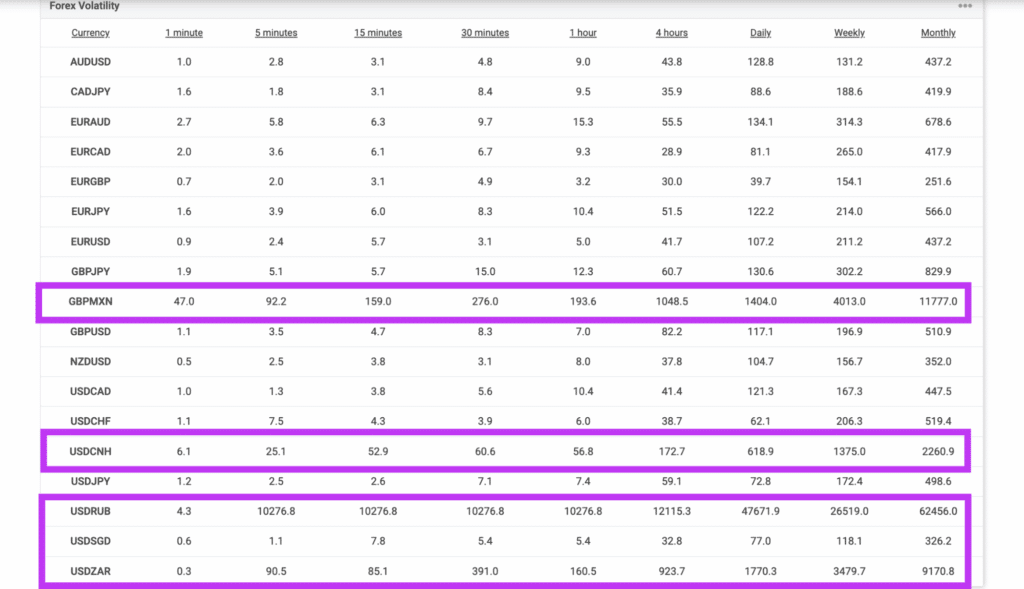Click the Monthly column header
This screenshot has height=589, width=1024.
coord(938,33)
